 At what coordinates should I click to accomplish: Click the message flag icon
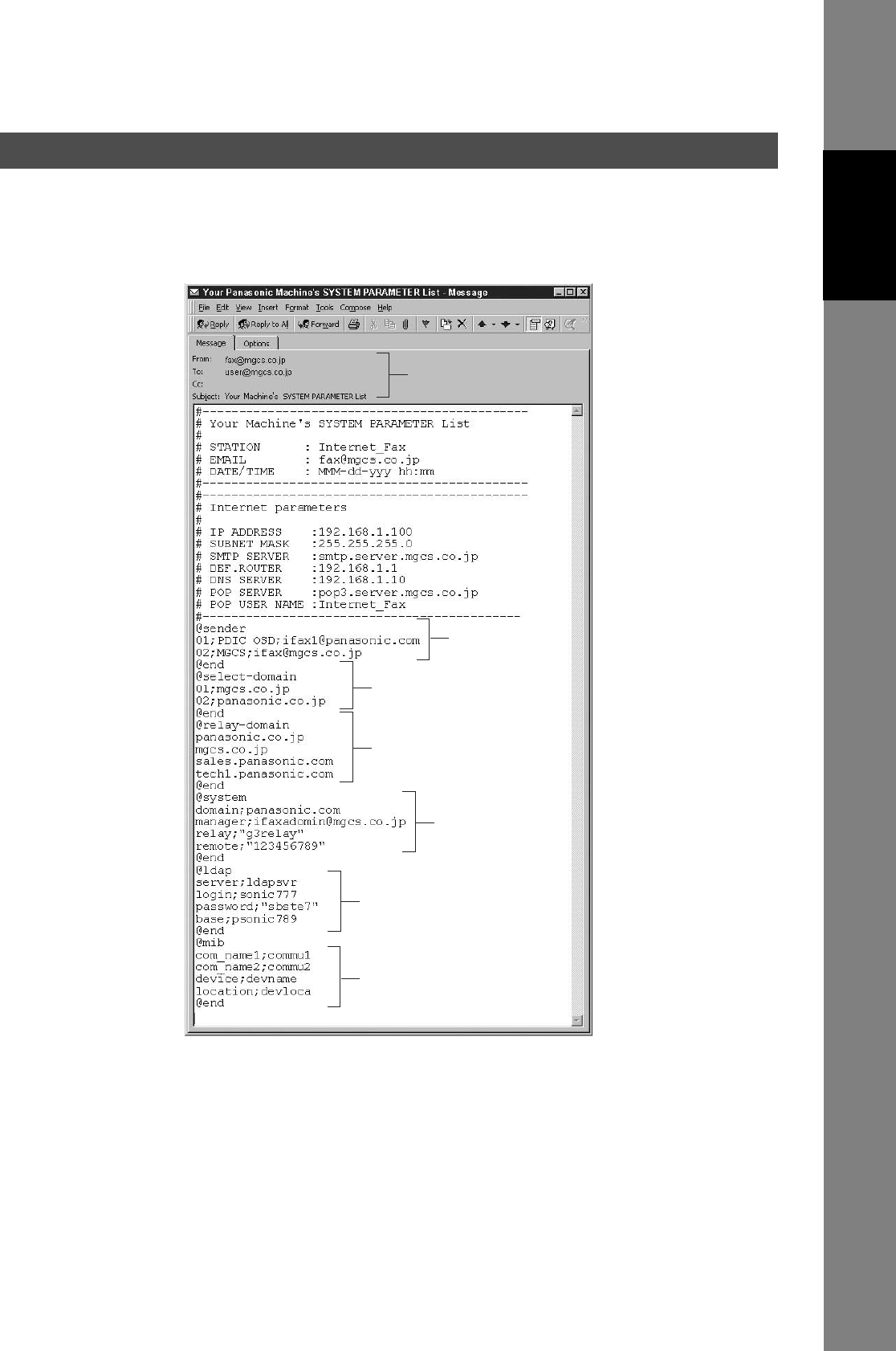426,324
